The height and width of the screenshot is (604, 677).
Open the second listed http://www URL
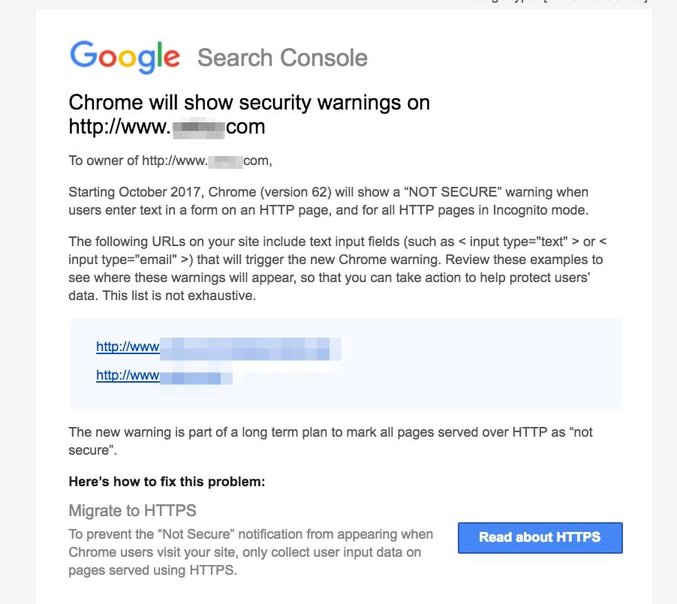(128, 376)
